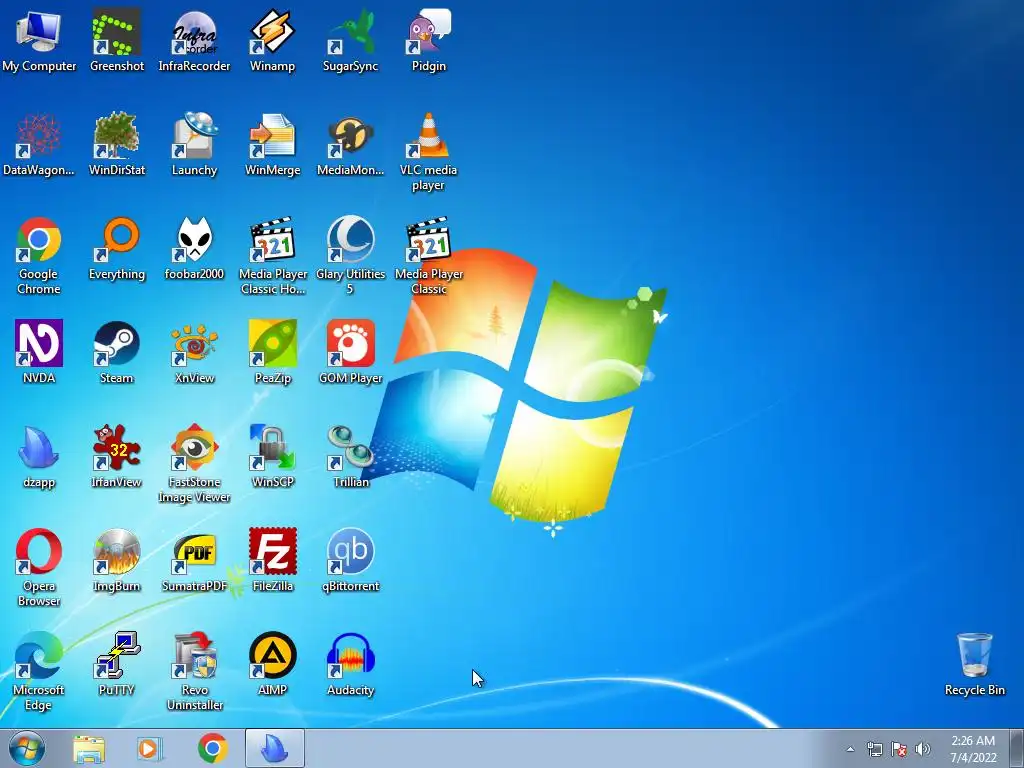Screen dimensions: 1024x768
Task: Click the Steam desktop shortcut
Action: [116, 344]
